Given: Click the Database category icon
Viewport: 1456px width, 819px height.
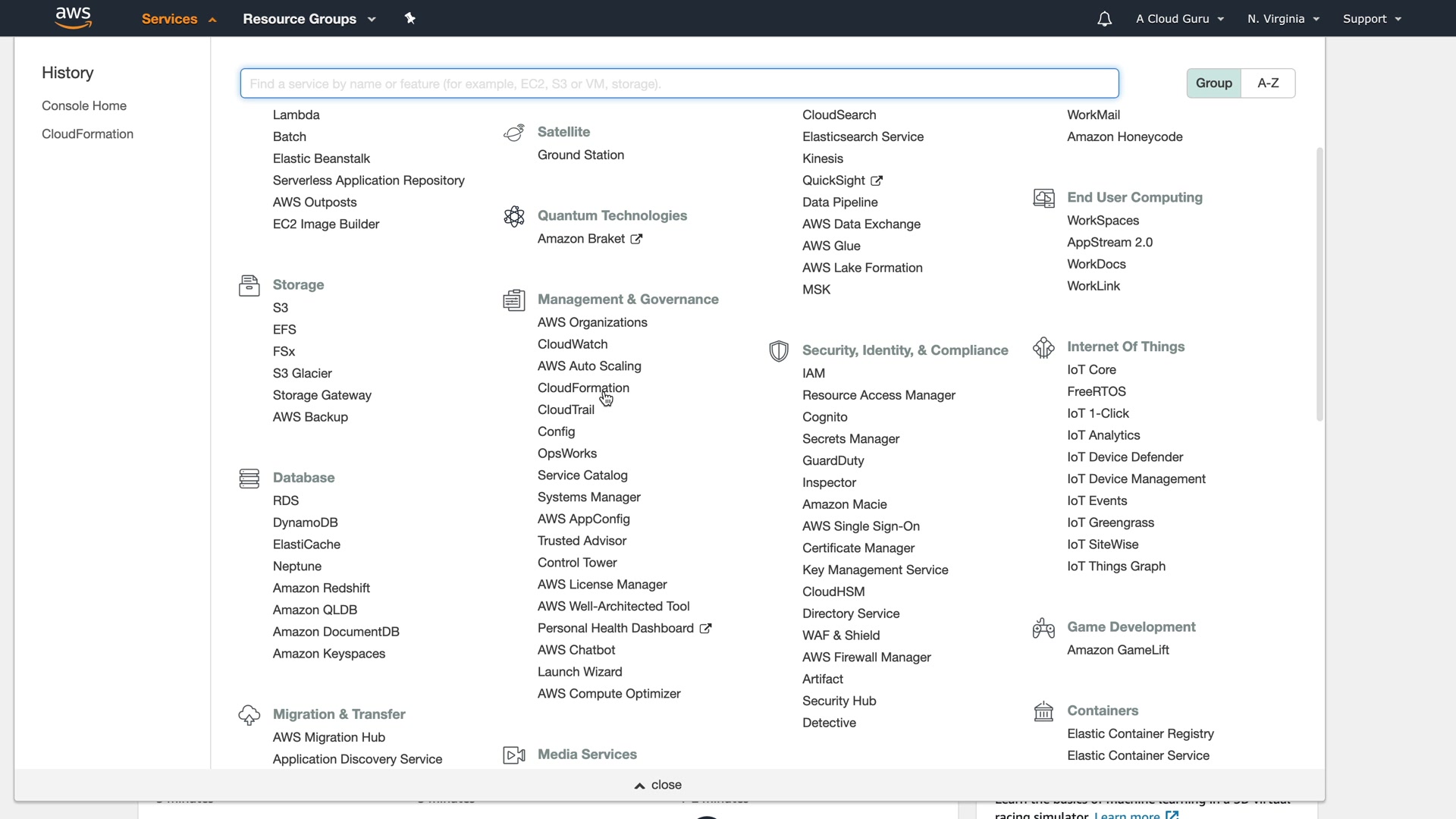Looking at the screenshot, I should point(249,478).
